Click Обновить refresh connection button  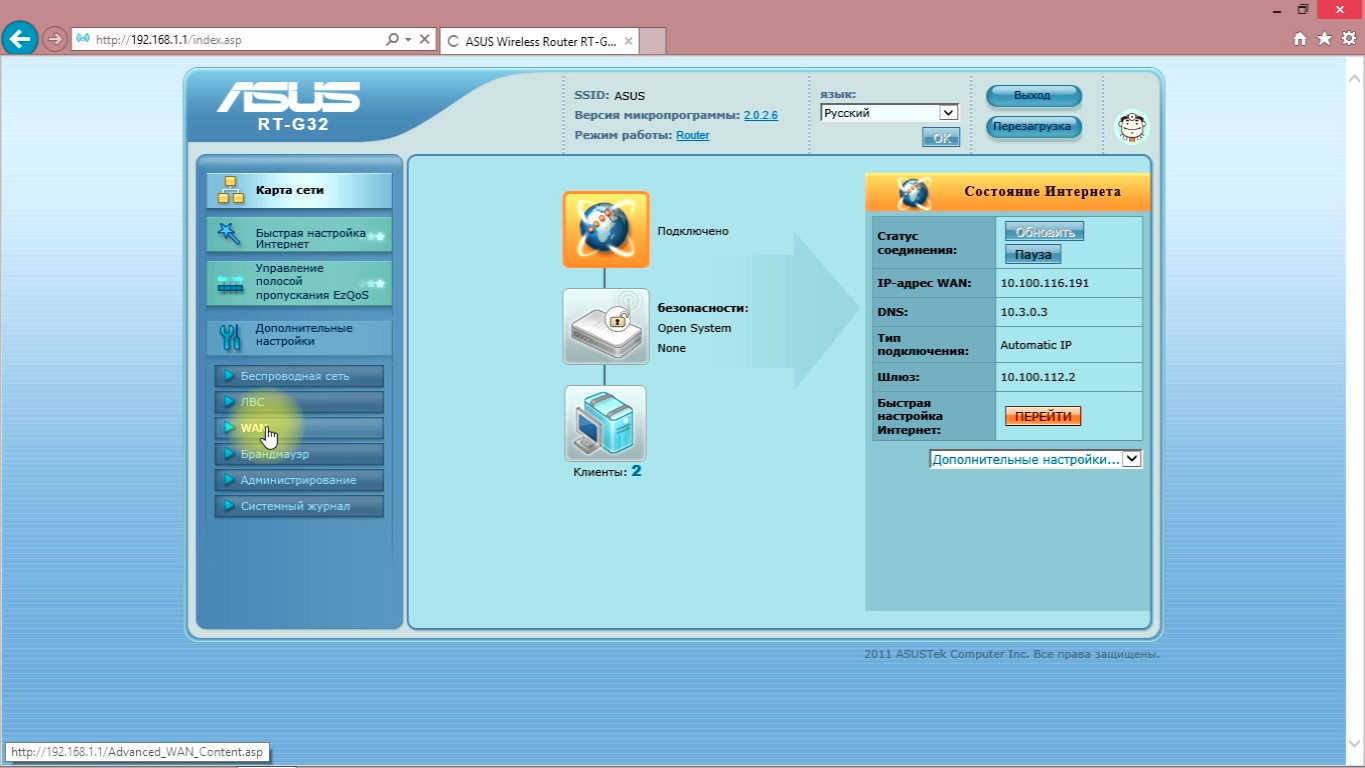1044,232
